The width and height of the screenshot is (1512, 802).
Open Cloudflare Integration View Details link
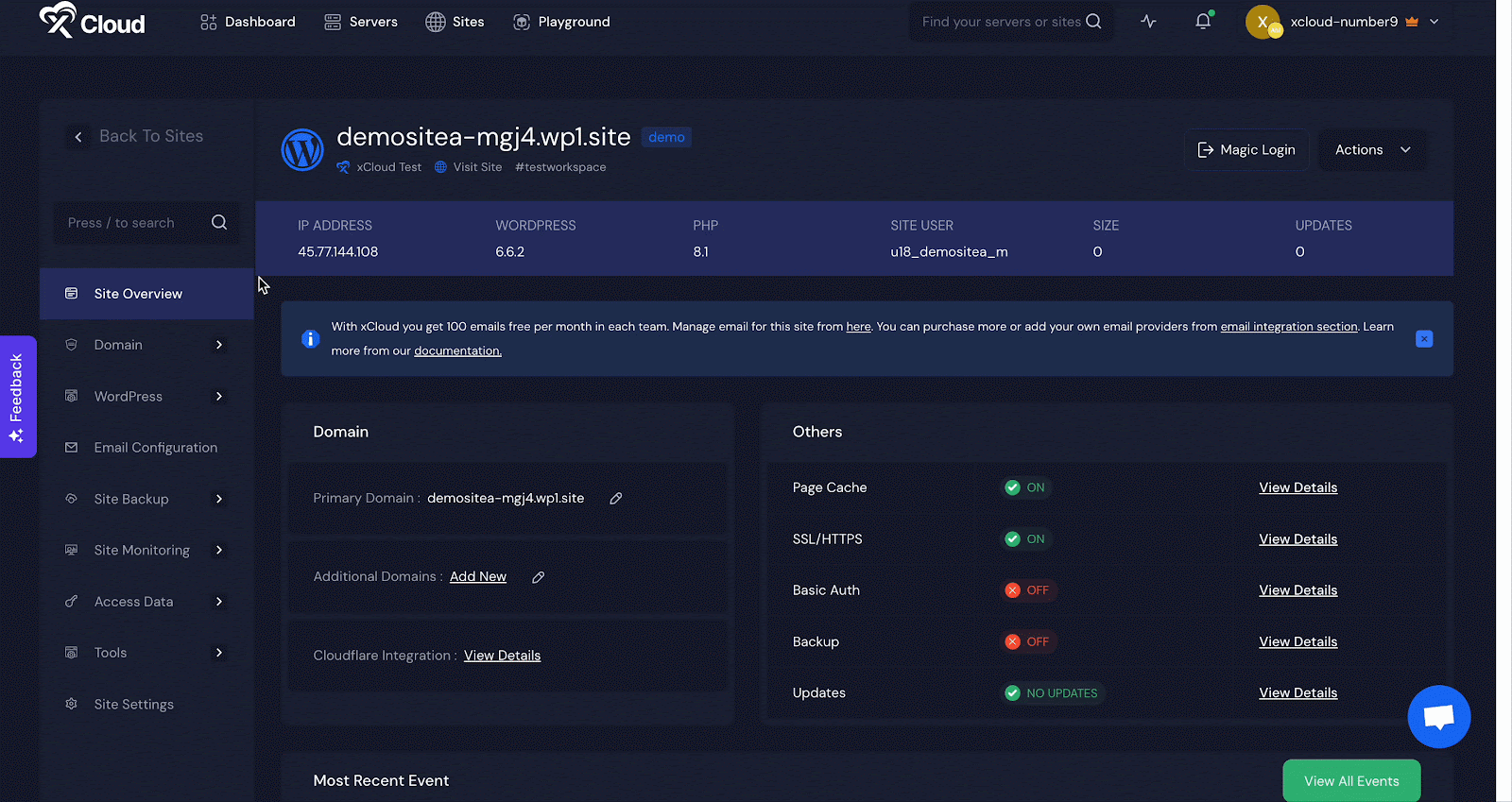point(503,656)
